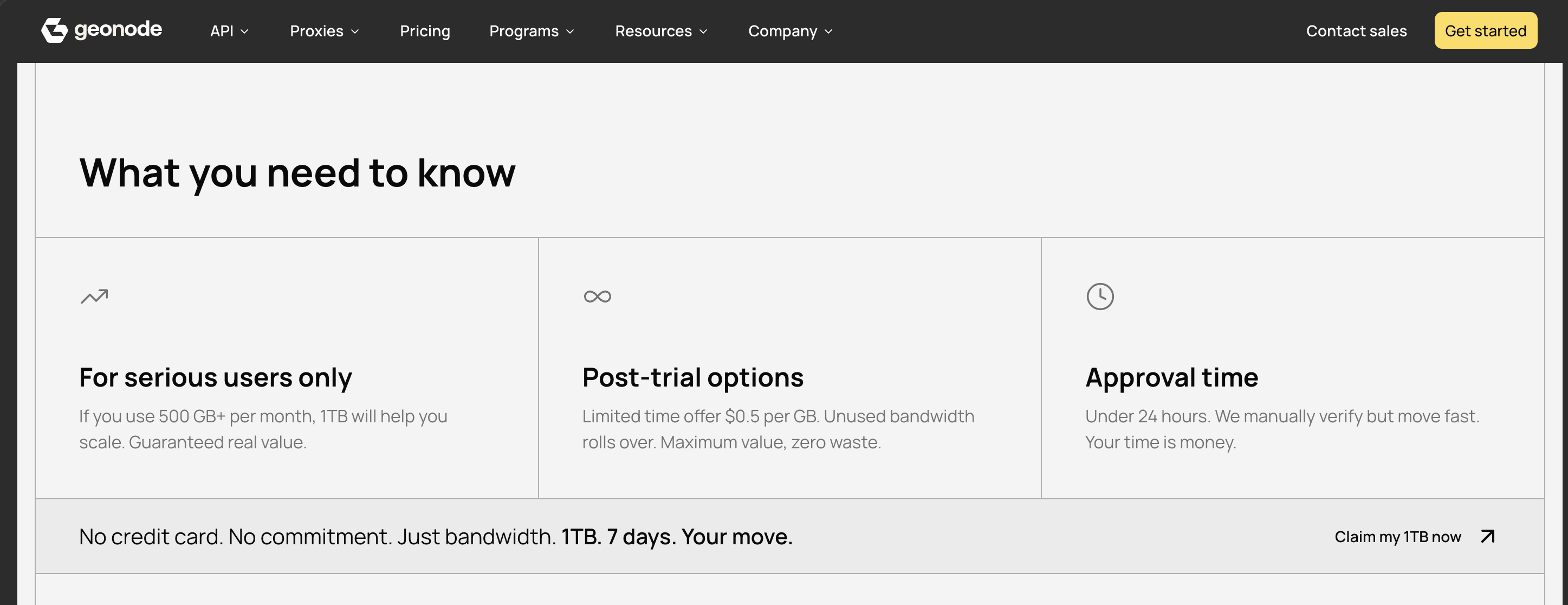Click the Approval time heading
The height and width of the screenshot is (605, 1568).
click(x=1172, y=378)
